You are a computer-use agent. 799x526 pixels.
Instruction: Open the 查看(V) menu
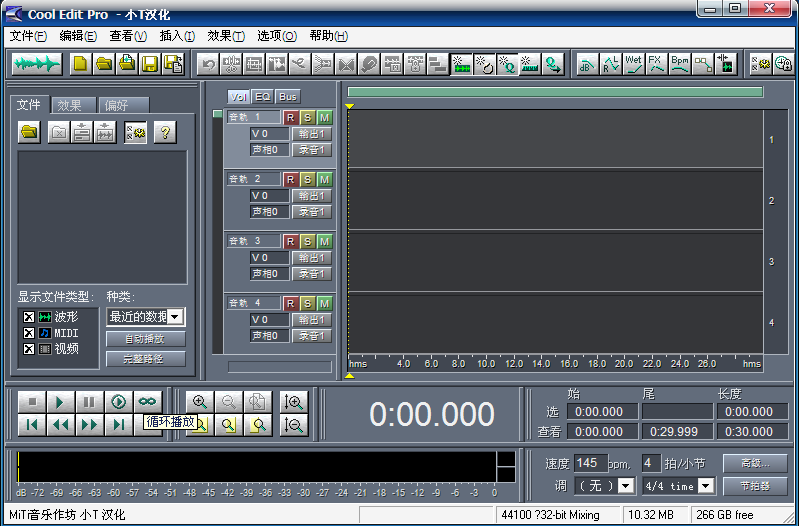pos(128,36)
